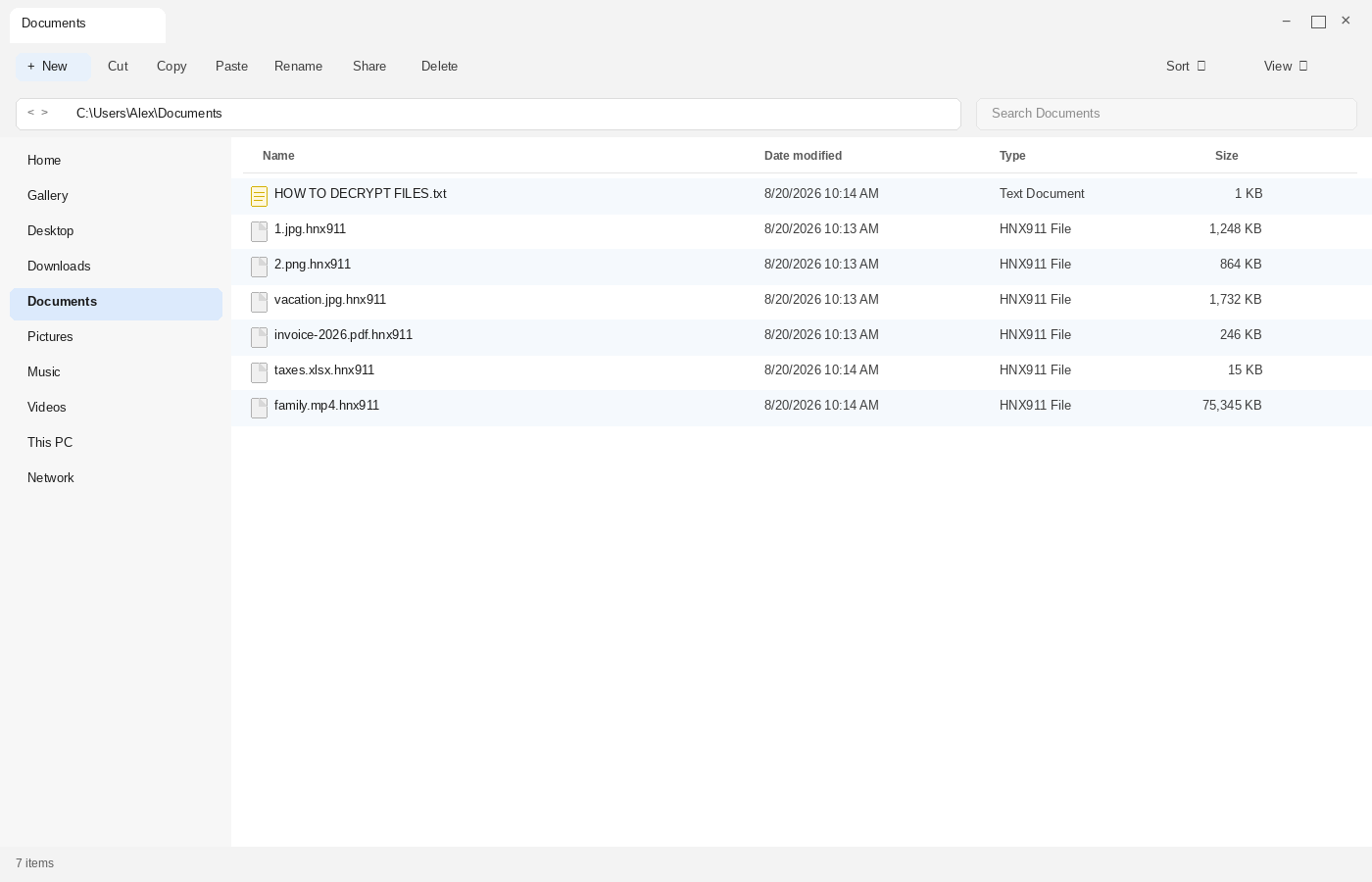This screenshot has width=1372, height=882.
Task: Click Delete in the toolbar
Action: [x=439, y=67]
